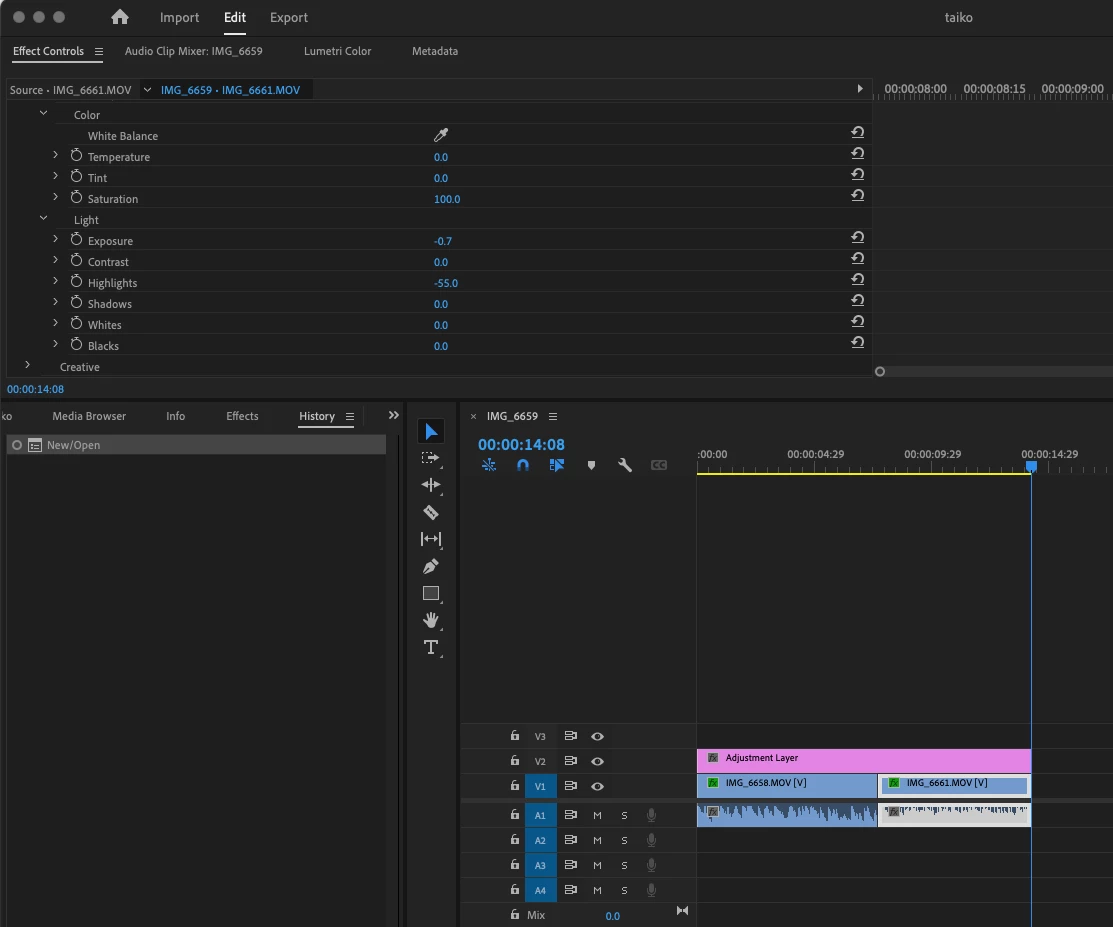Reset the Highlights parameter
This screenshot has height=927, width=1113.
[857, 279]
